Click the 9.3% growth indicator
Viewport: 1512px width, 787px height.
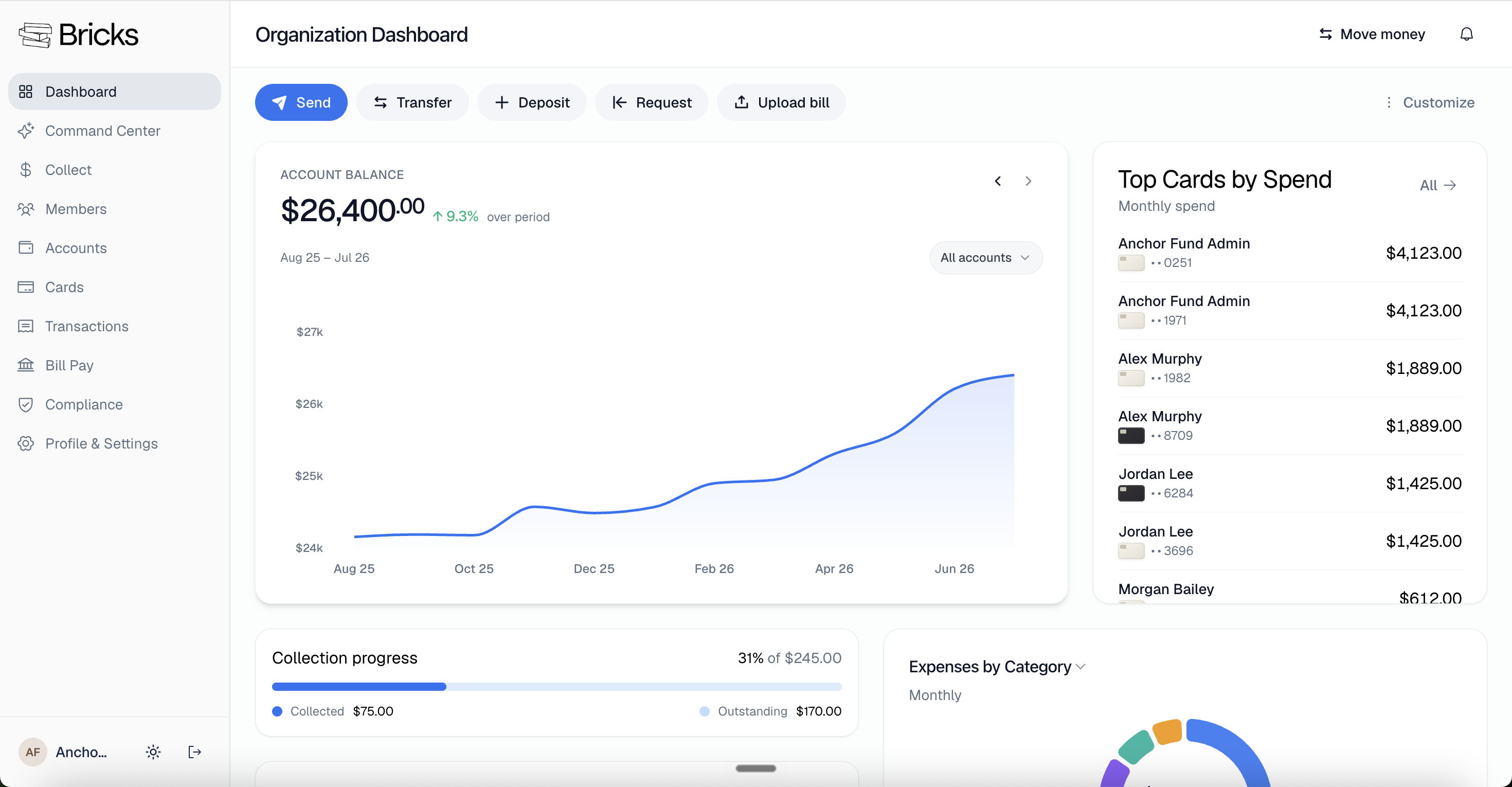point(456,217)
